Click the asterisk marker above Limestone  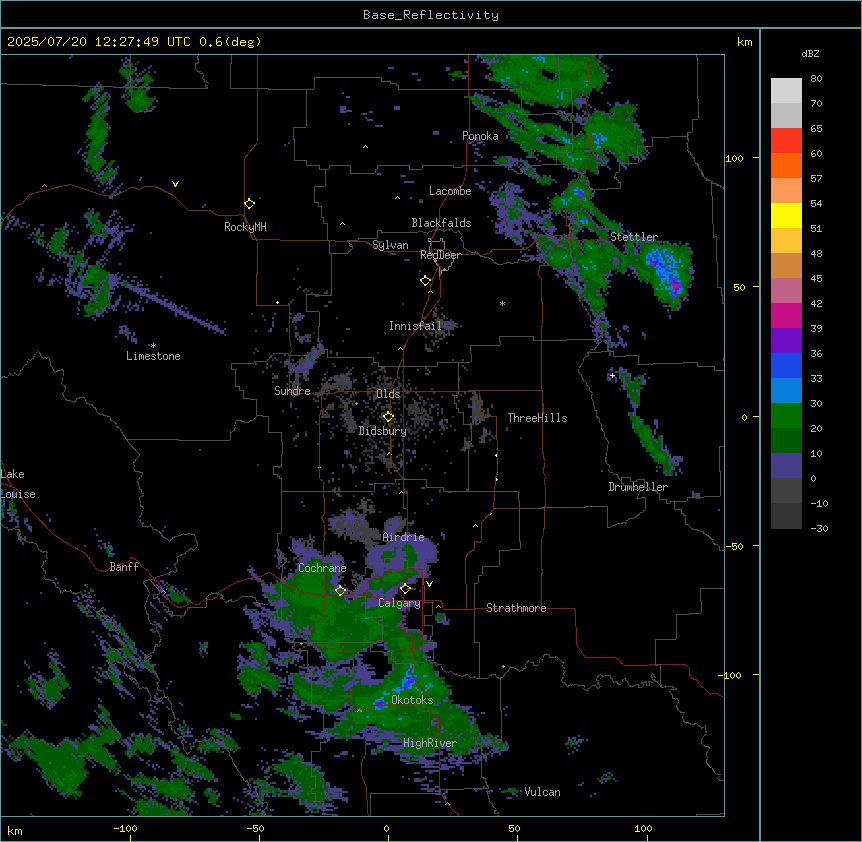click(x=153, y=346)
